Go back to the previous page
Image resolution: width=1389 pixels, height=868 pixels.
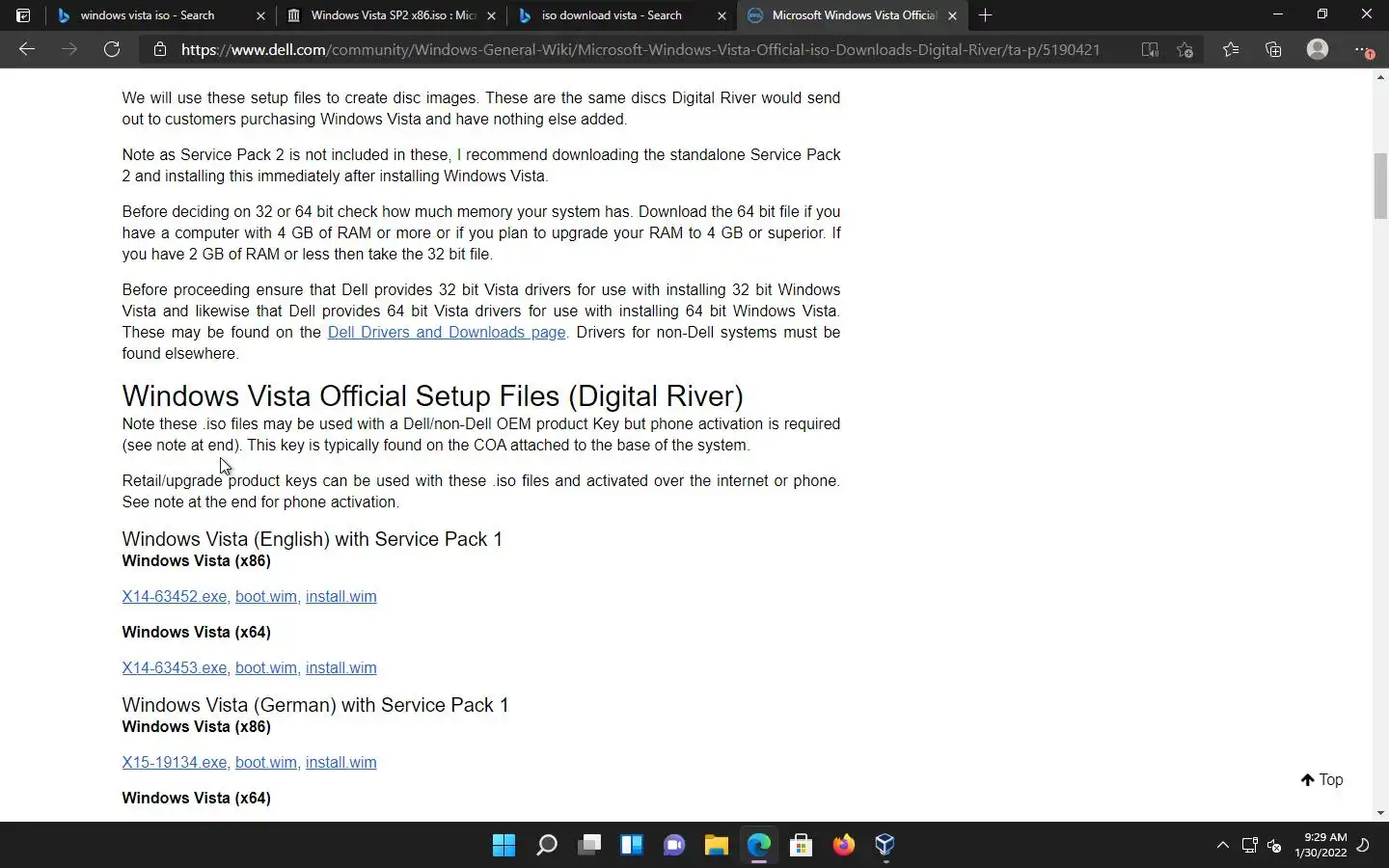(27, 49)
